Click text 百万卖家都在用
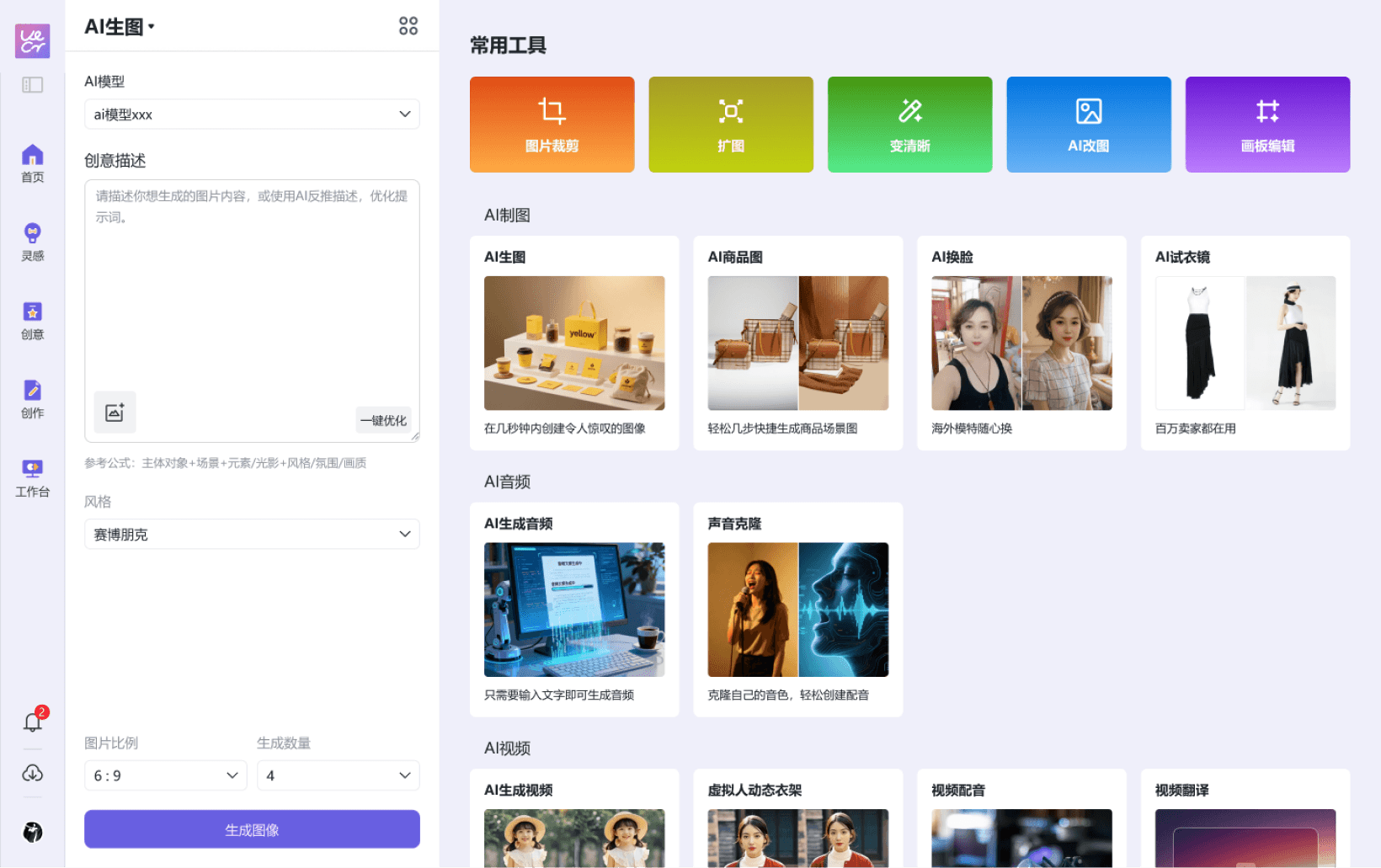Image resolution: width=1381 pixels, height=868 pixels. [1195, 429]
